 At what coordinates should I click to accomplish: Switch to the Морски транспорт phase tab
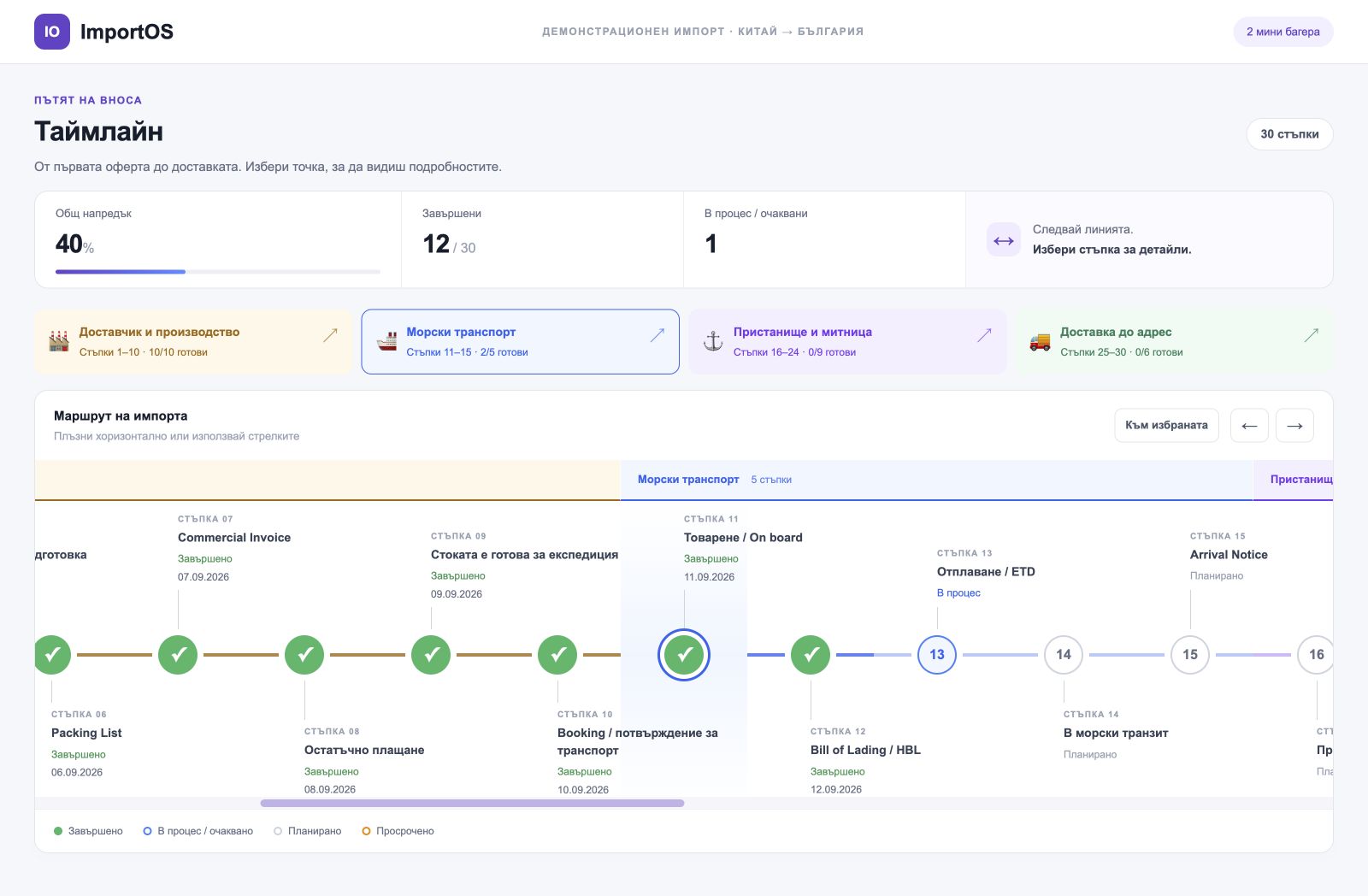point(521,342)
